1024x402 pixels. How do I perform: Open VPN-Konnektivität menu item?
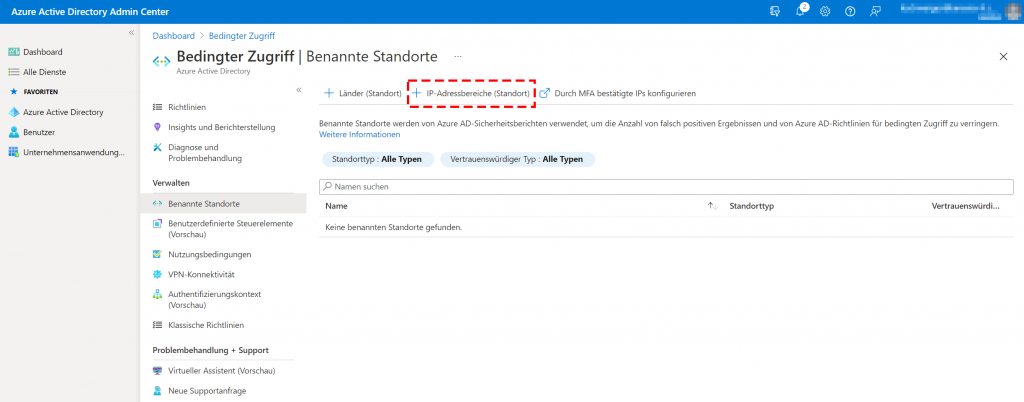pyautogui.click(x=201, y=274)
